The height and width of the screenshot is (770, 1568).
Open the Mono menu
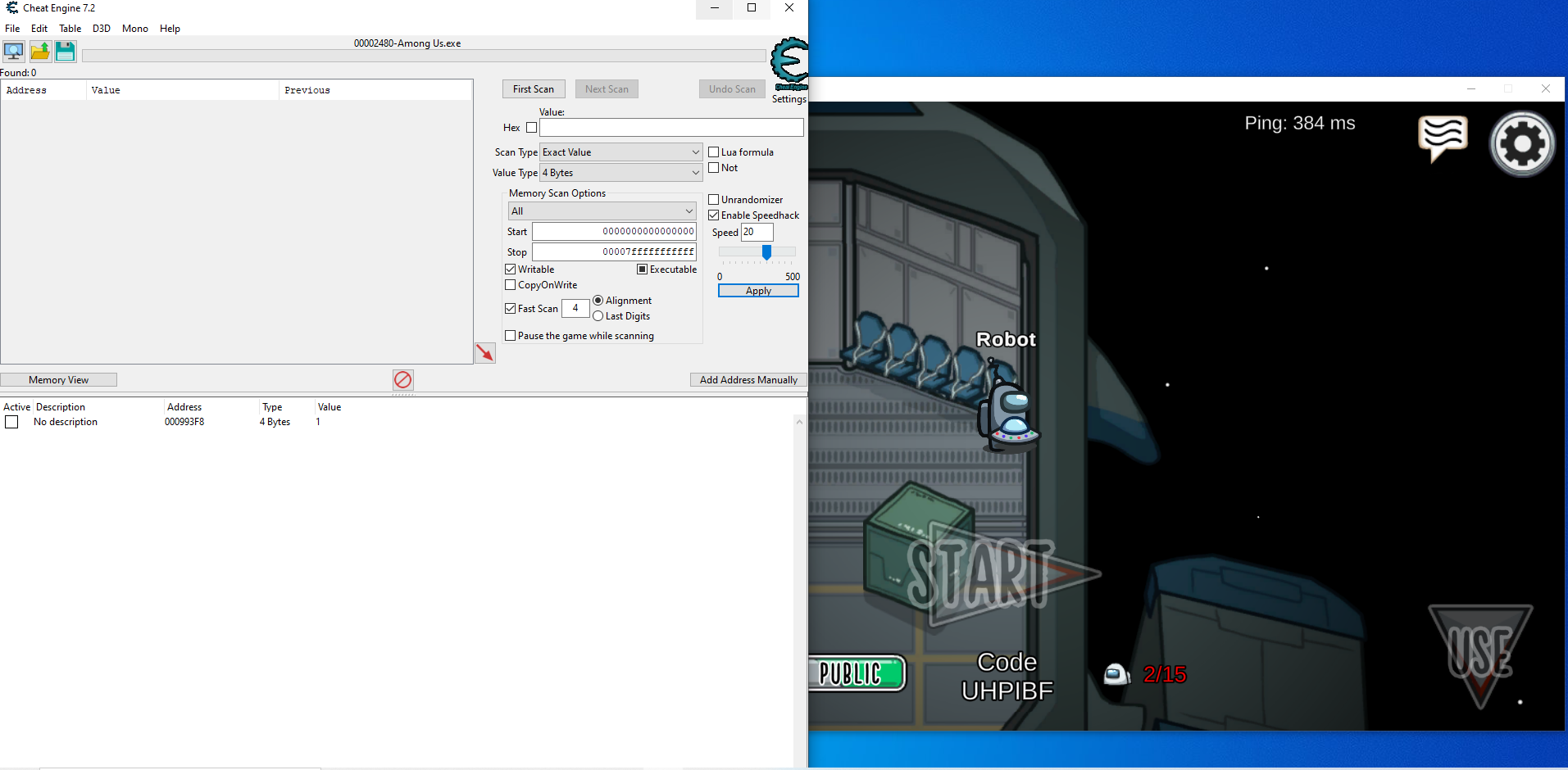(x=134, y=28)
